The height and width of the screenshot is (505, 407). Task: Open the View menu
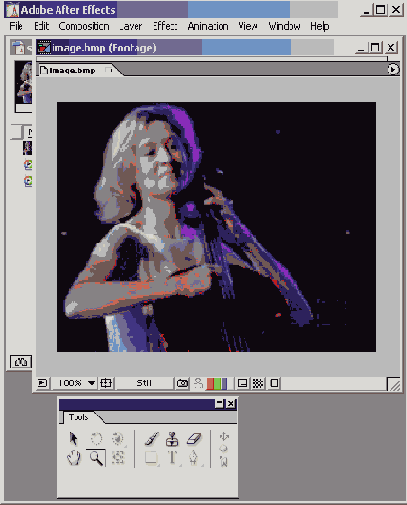[248, 26]
